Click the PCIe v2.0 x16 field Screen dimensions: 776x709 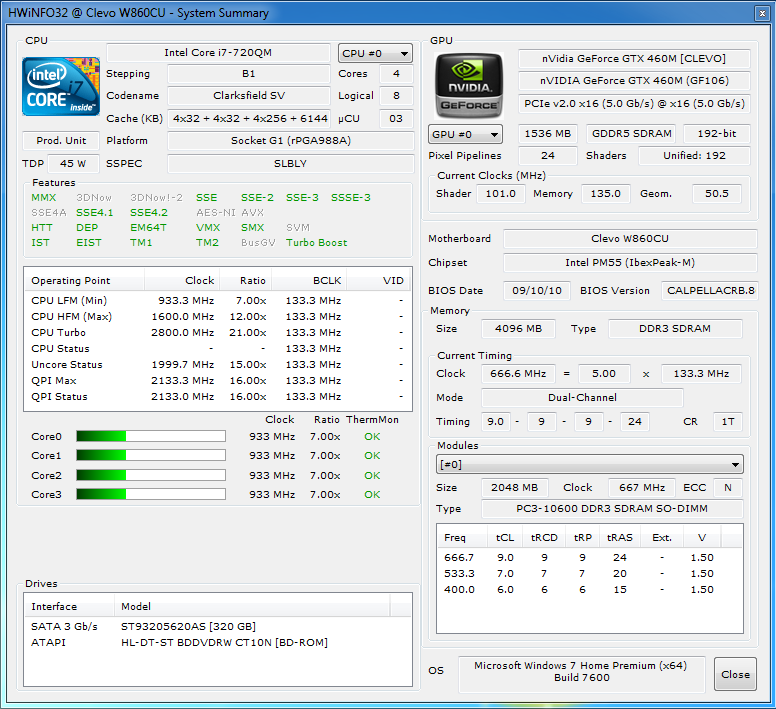pos(634,103)
